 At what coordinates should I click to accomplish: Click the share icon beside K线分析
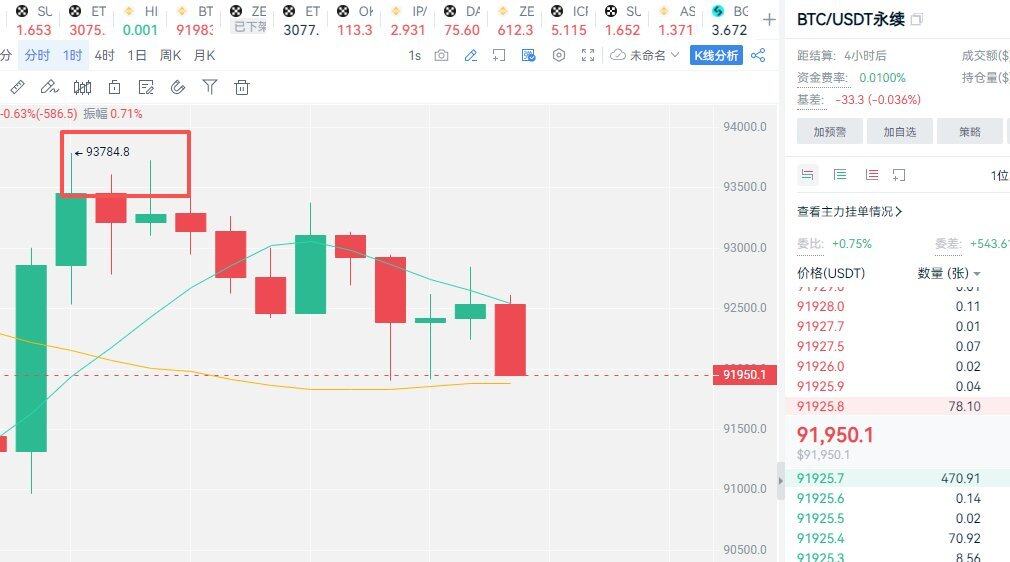coord(758,56)
